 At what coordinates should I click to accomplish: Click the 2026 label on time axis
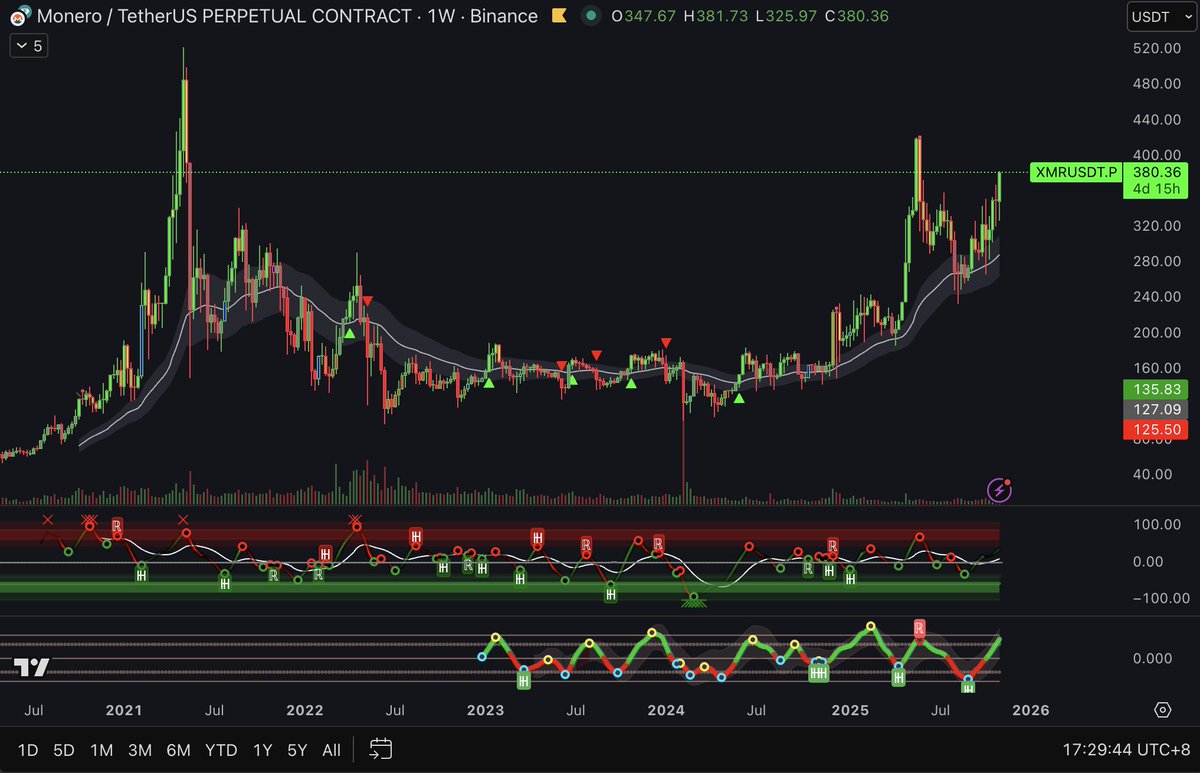1031,710
